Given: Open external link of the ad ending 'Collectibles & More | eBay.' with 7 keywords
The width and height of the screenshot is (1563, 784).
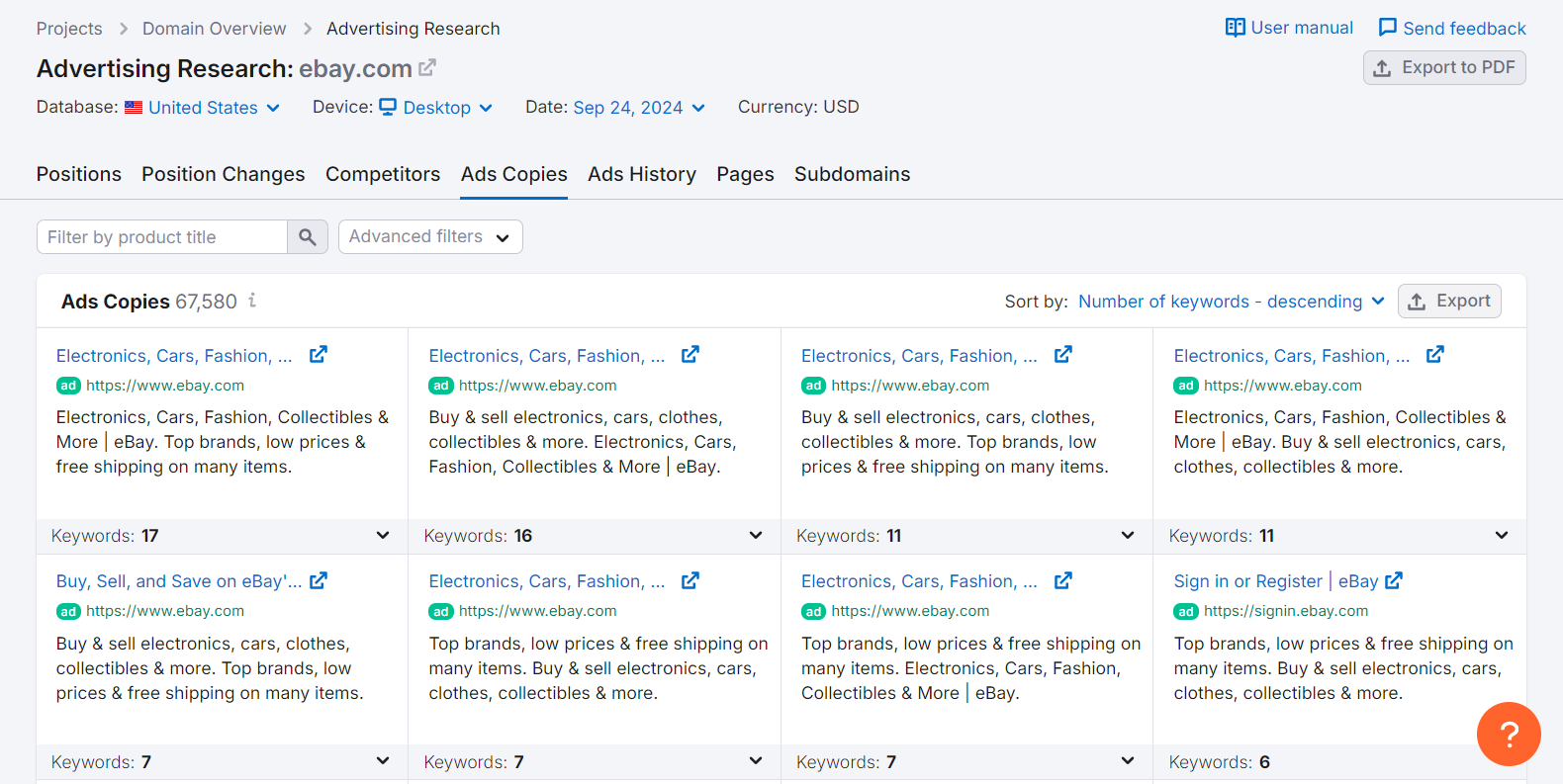Looking at the screenshot, I should (x=1063, y=581).
